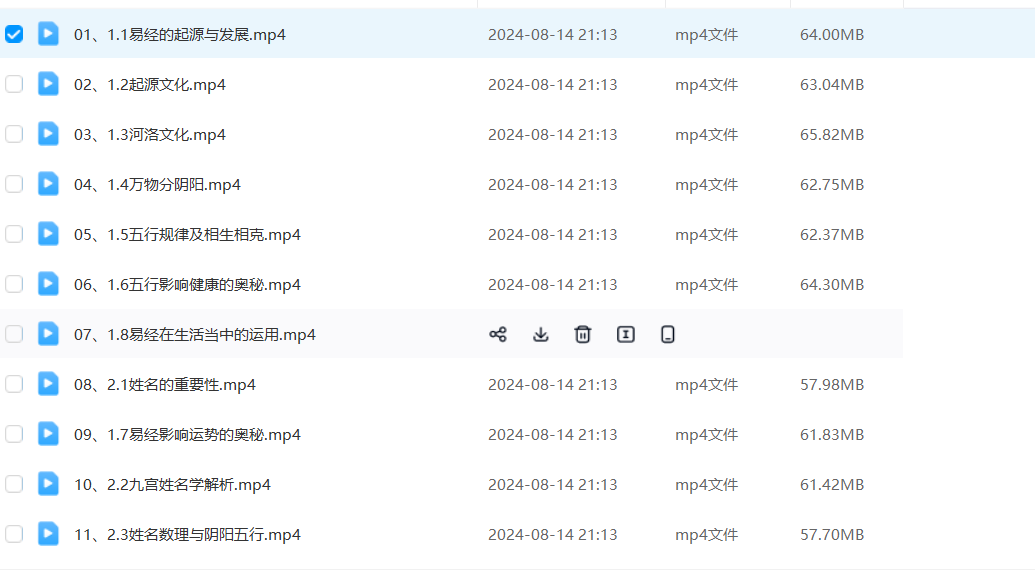This screenshot has height=574, width=1035.
Task: Click the 65.82MB size cell of file 03
Action: pyautogui.click(x=831, y=135)
